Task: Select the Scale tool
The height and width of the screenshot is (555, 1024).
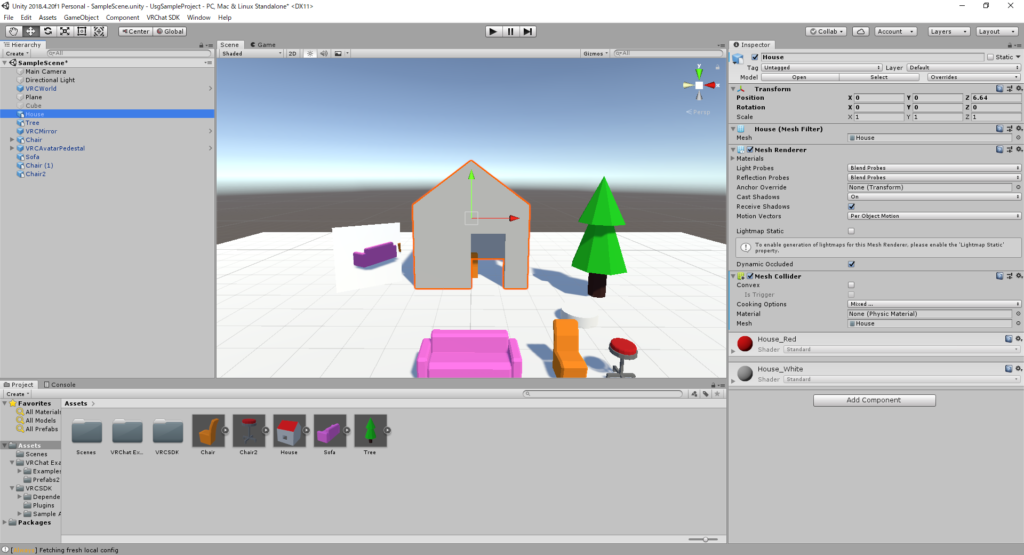Action: (65, 31)
